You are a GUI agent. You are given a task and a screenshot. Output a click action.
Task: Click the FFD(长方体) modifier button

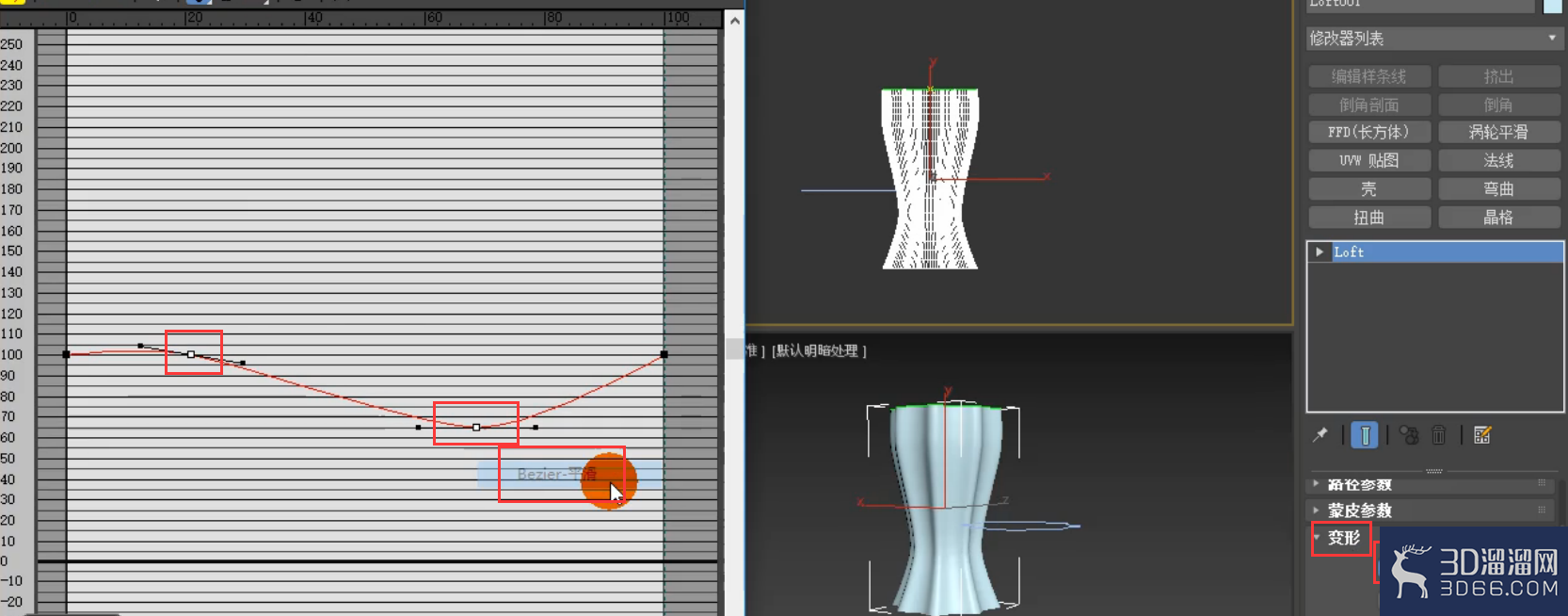point(1369,132)
